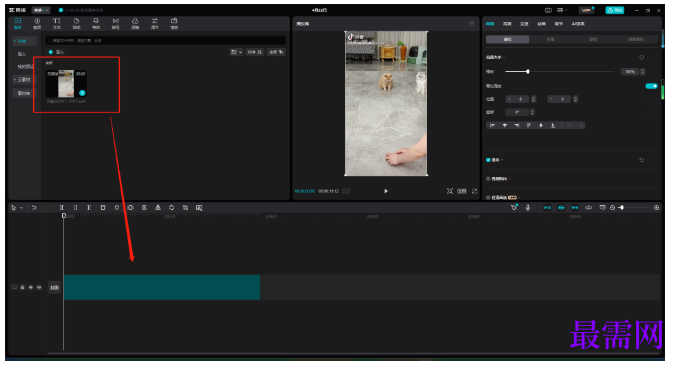Toggle clip linkage in the timeline toolbar
This screenshot has width=682, height=366.
[575, 208]
